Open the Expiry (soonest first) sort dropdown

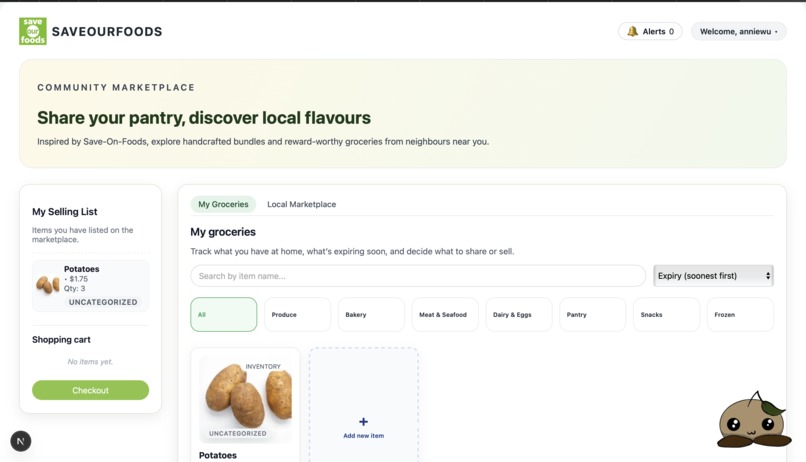coord(713,276)
